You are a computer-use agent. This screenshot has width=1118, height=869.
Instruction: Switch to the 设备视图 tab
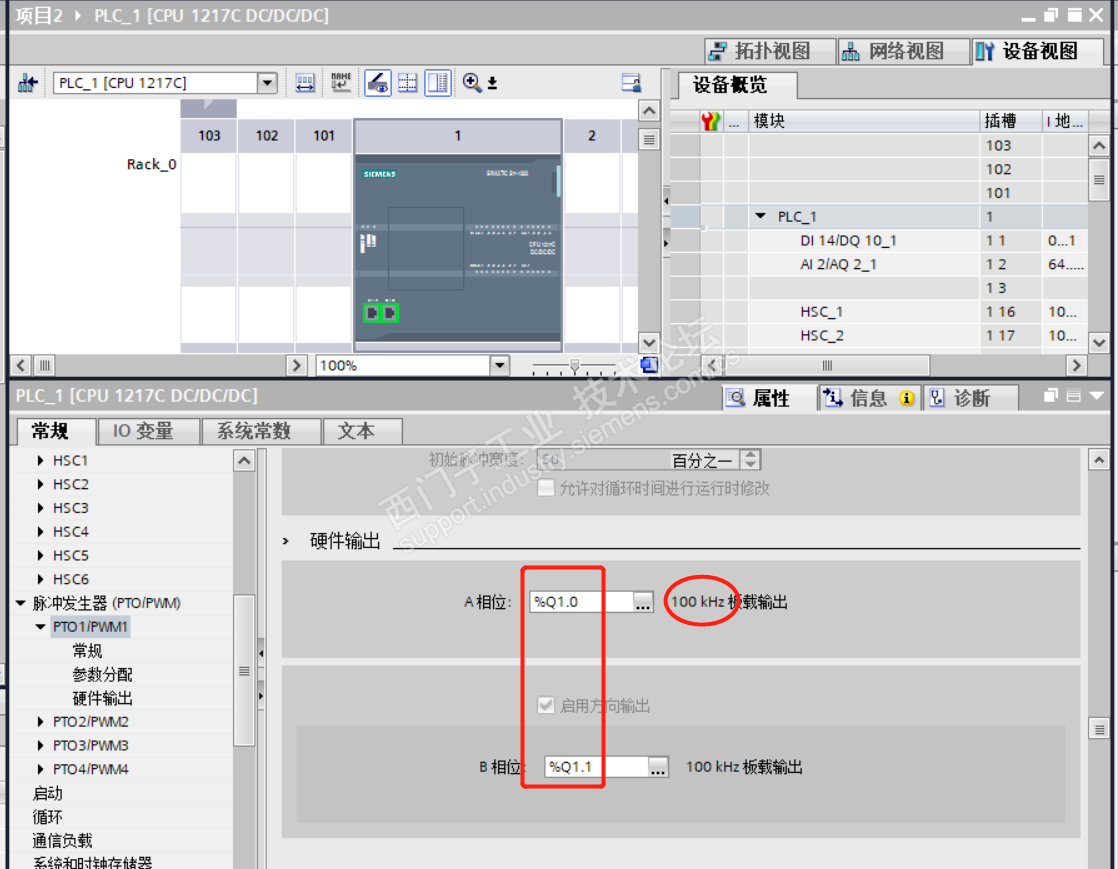tap(1037, 51)
